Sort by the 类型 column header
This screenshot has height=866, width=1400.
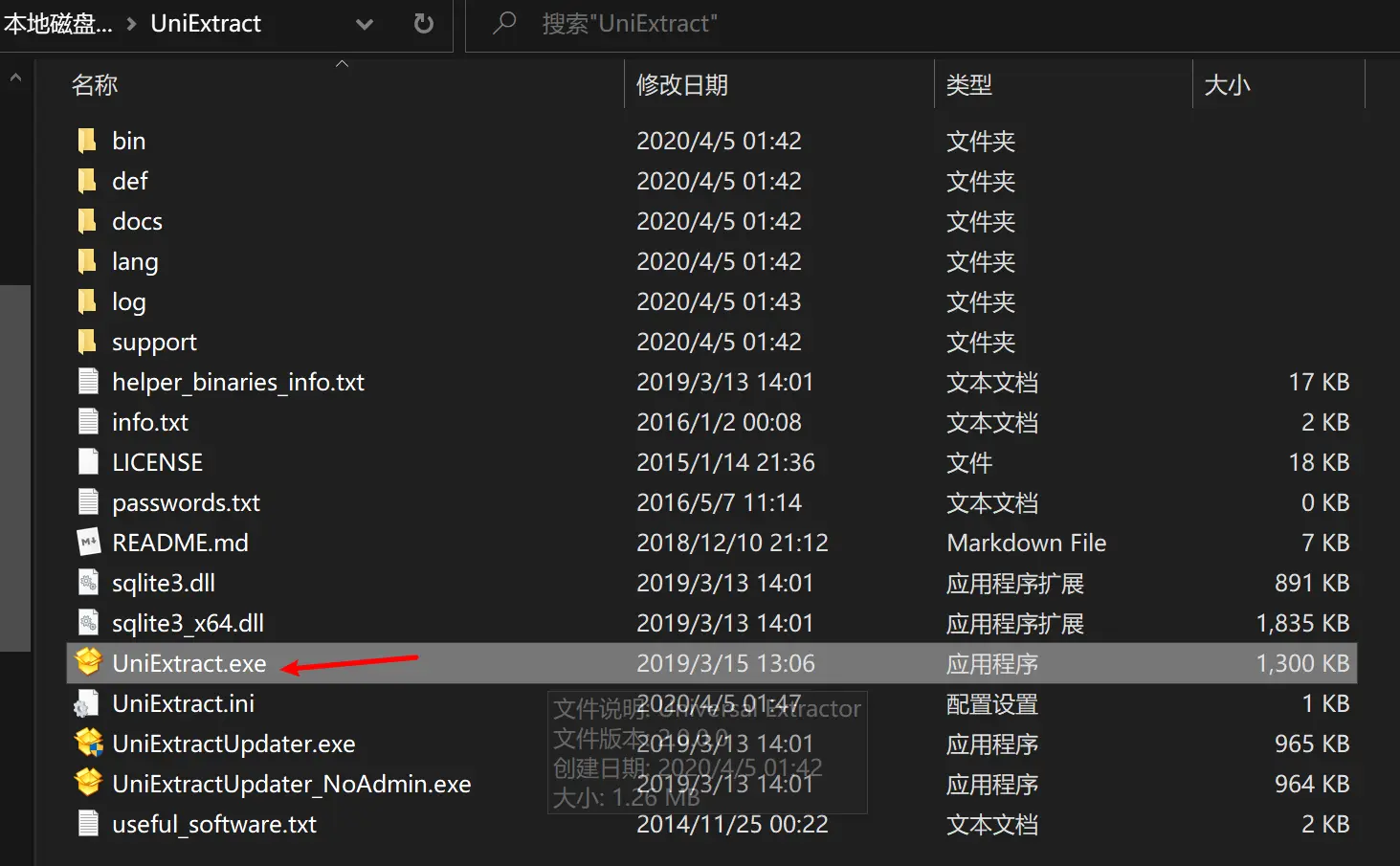tap(968, 85)
